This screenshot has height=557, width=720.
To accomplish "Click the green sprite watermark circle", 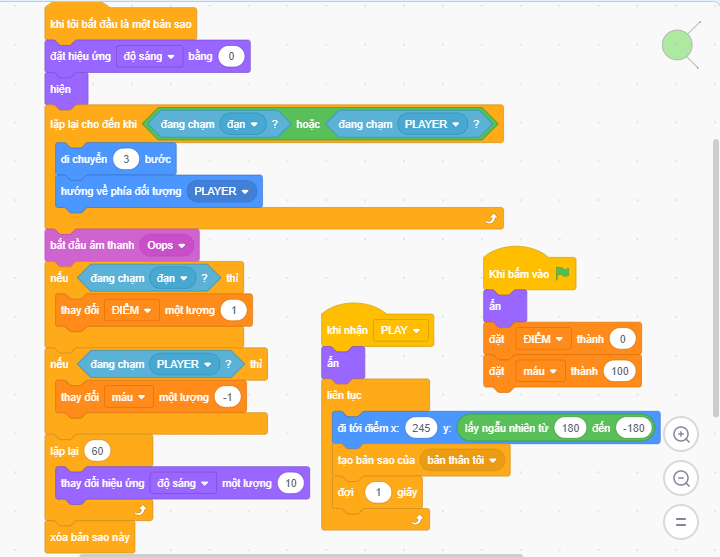I will coord(677,45).
